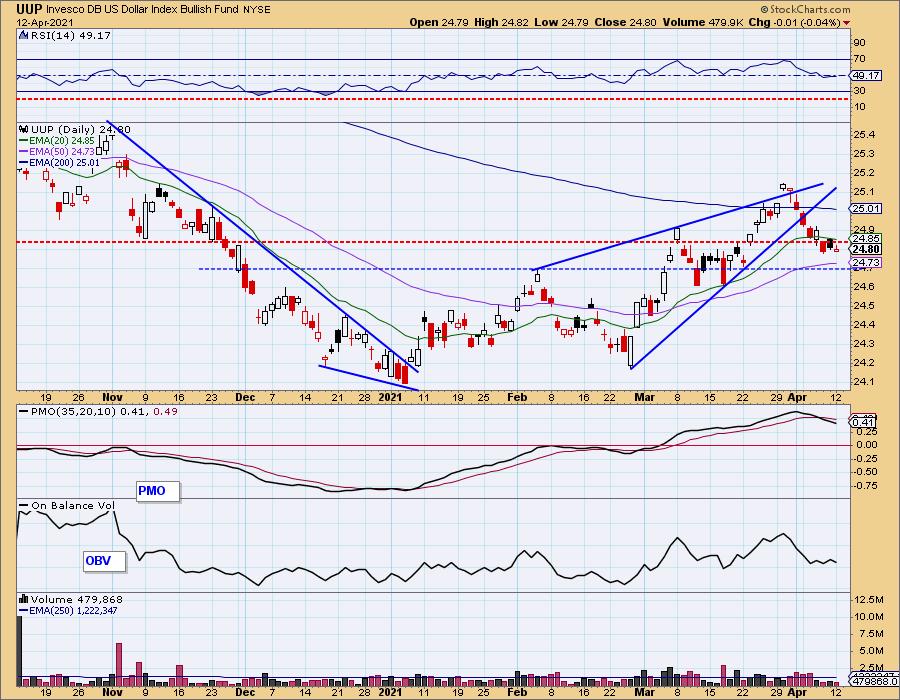Click the EMA(250) 1,222,347 volume legend
900x700 pixels.
click(68, 610)
